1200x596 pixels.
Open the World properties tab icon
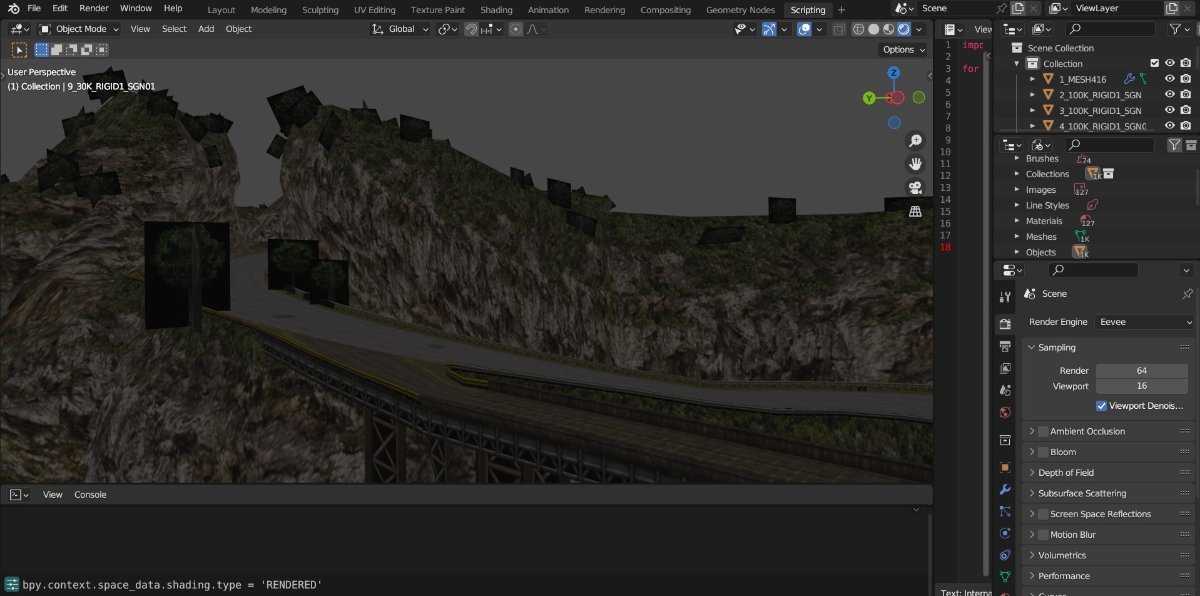[x=1005, y=412]
